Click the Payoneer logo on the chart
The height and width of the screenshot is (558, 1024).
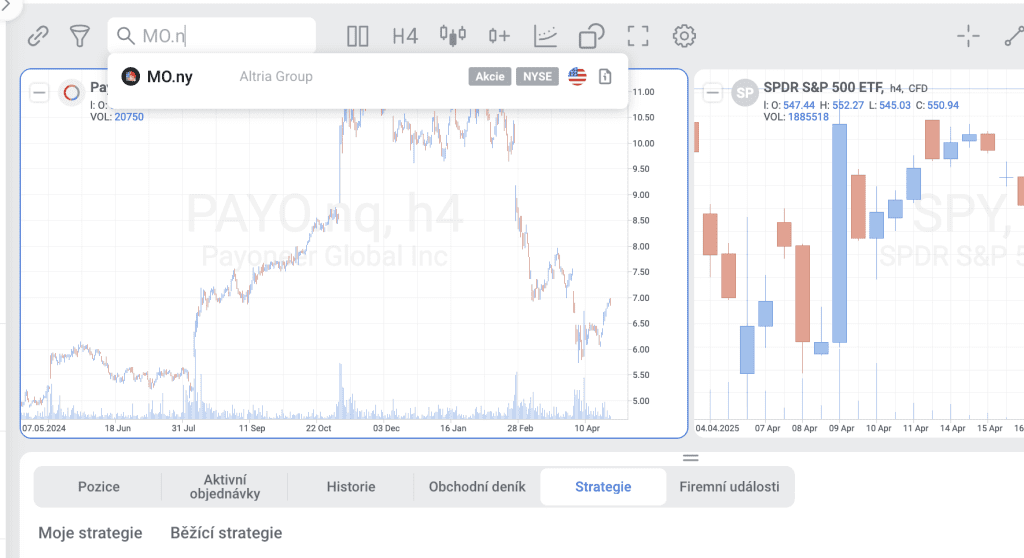71,93
